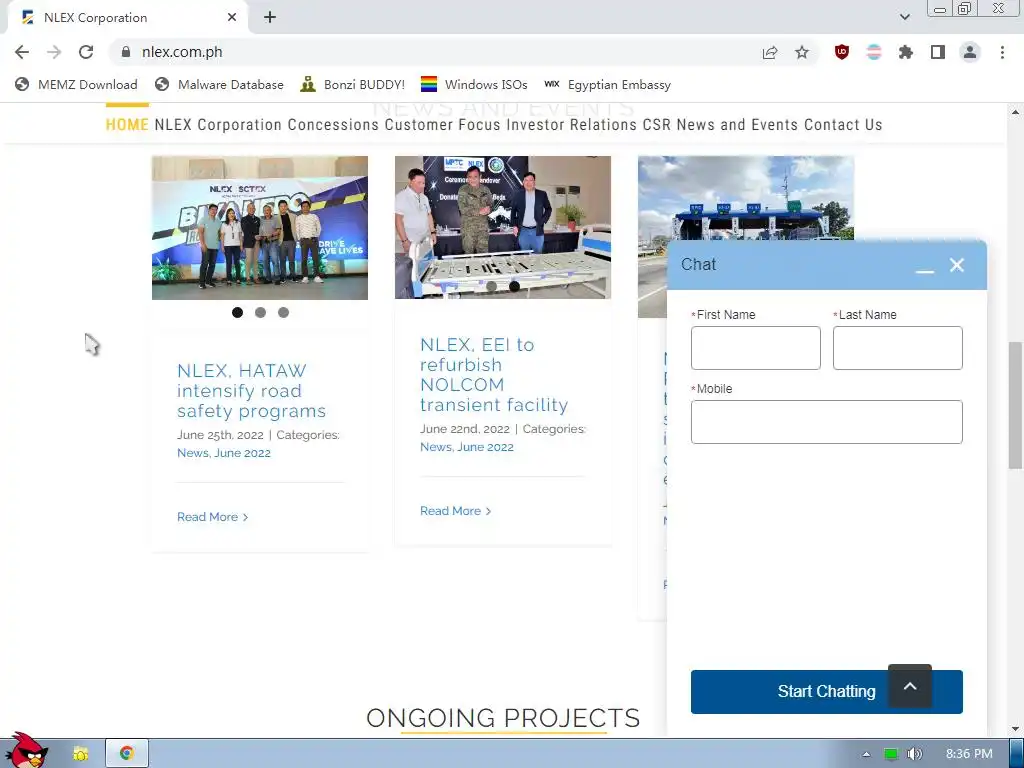Viewport: 1024px width, 768px height.
Task: Open the share page icon
Action: [x=770, y=52]
